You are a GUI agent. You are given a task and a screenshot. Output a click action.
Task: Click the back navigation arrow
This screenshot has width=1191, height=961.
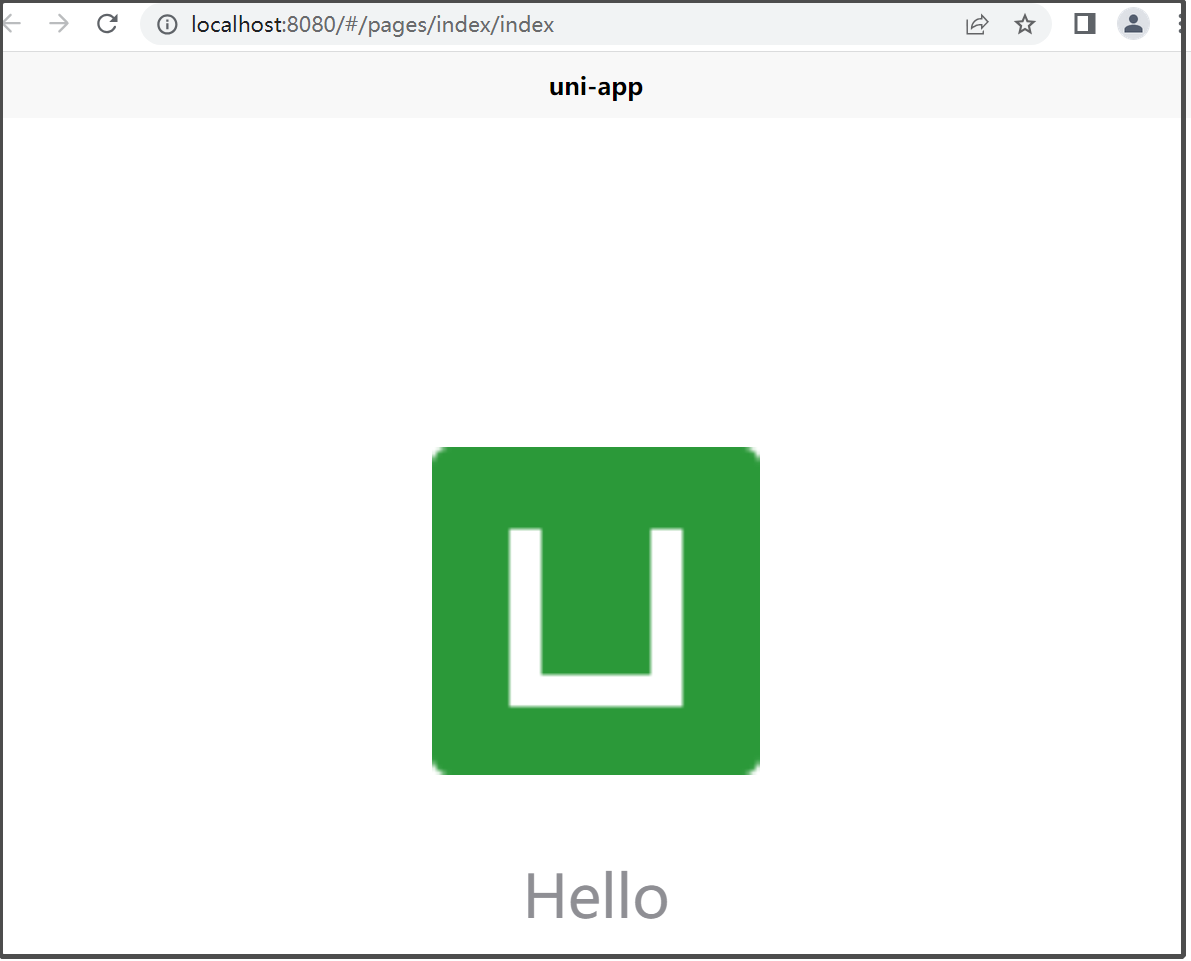tap(12, 24)
